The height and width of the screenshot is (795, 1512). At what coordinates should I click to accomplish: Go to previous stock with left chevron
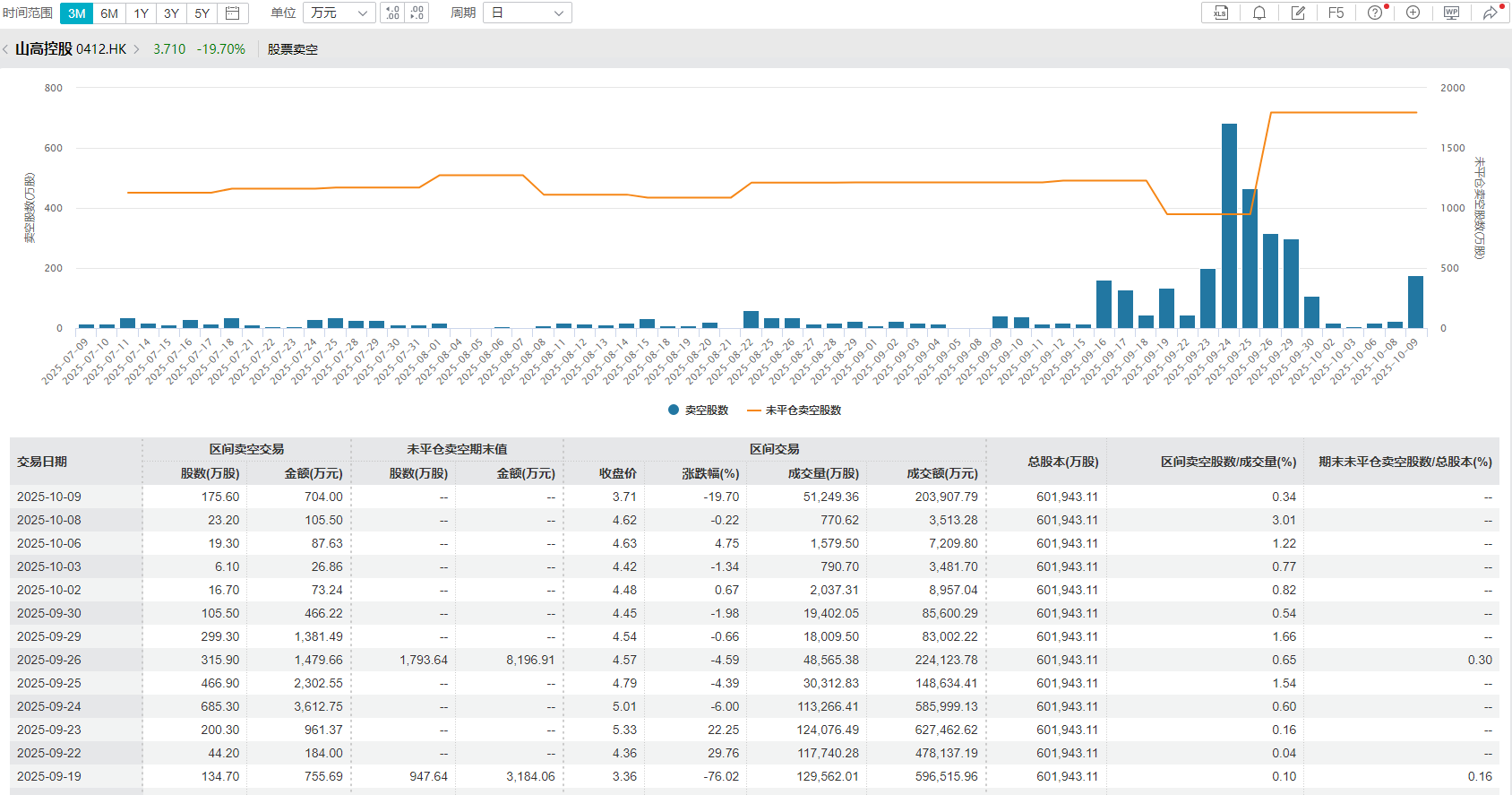(x=5, y=49)
